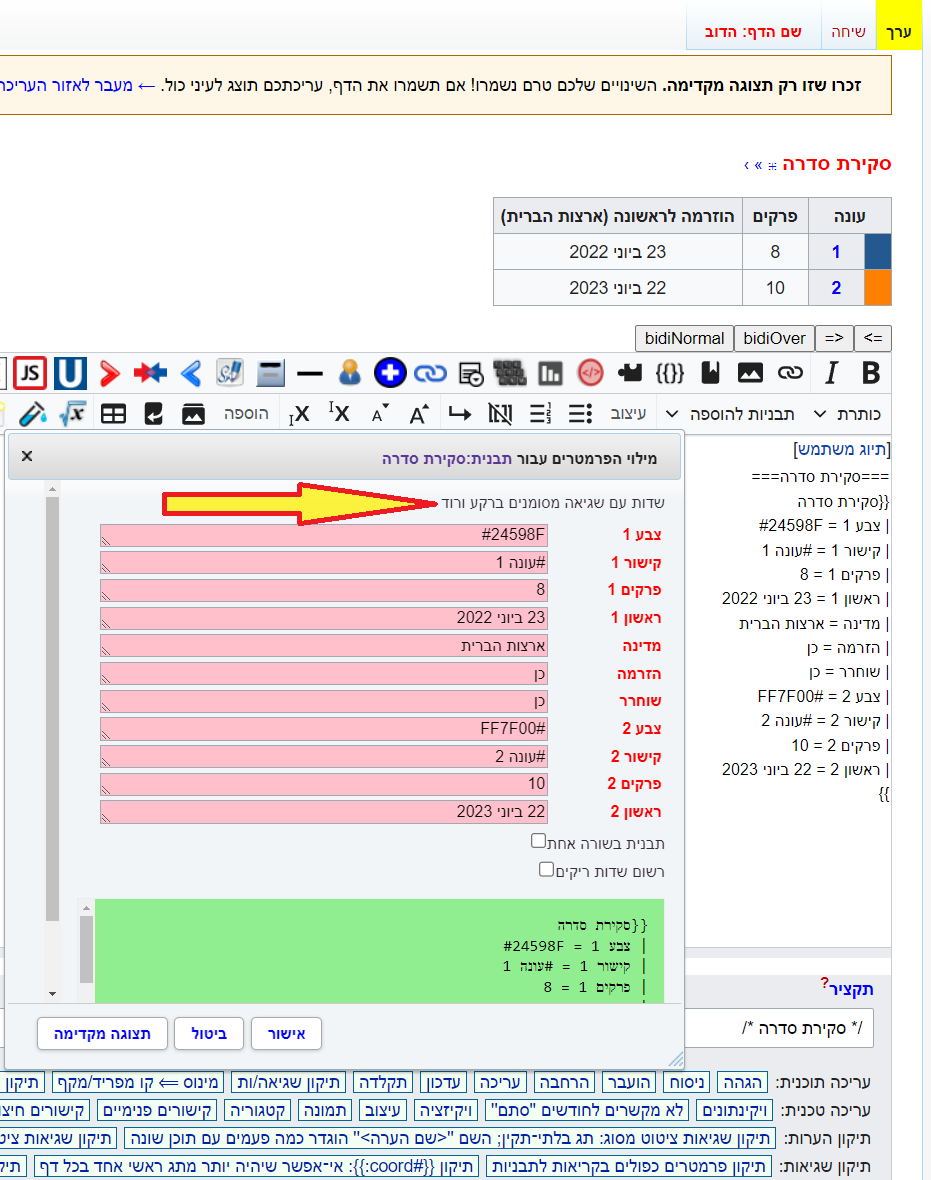Click the blue chain link icon
Screen dimensions: 931x1180
pos(430,373)
